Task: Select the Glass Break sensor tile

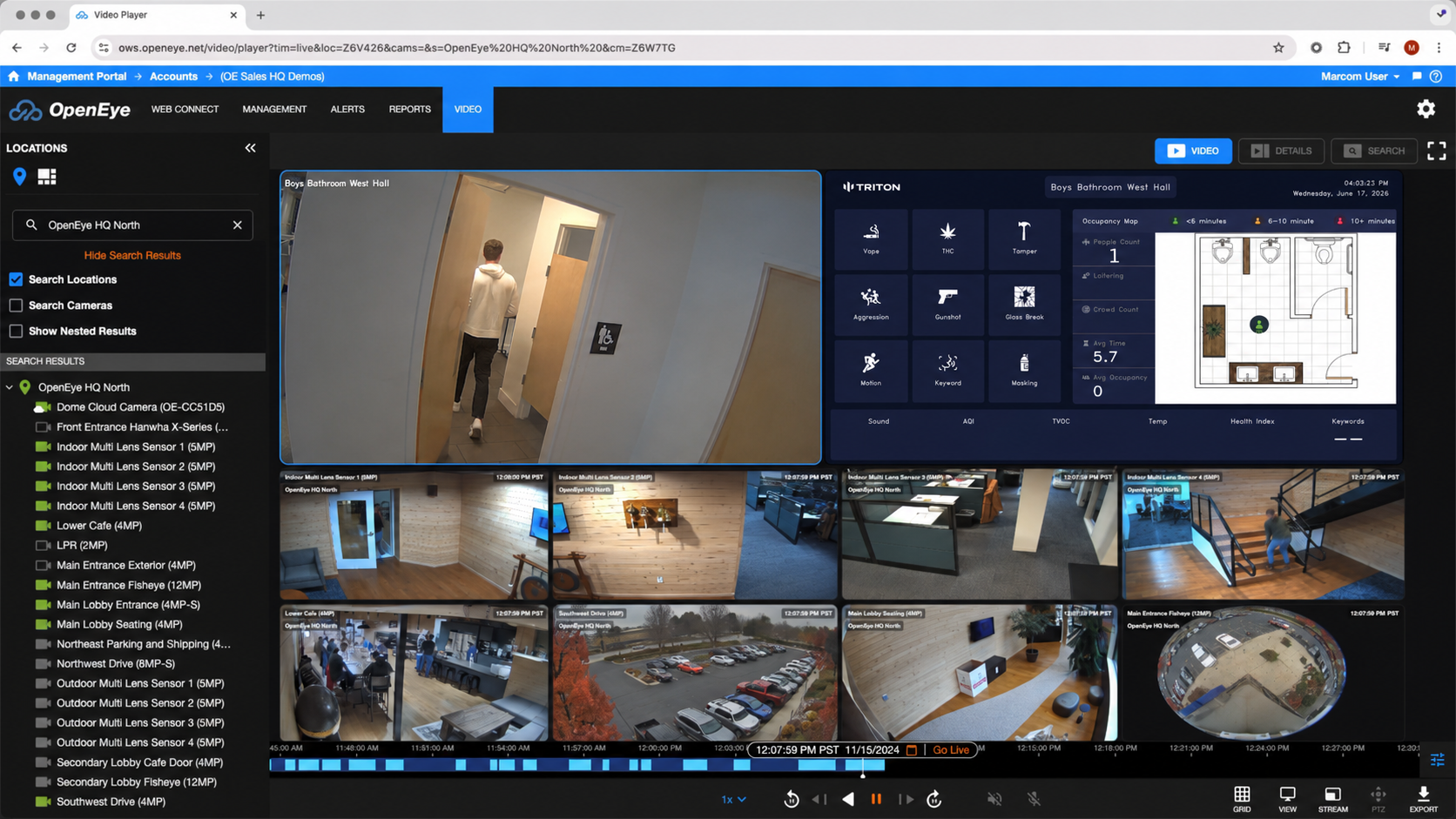Action: pyautogui.click(x=1024, y=305)
